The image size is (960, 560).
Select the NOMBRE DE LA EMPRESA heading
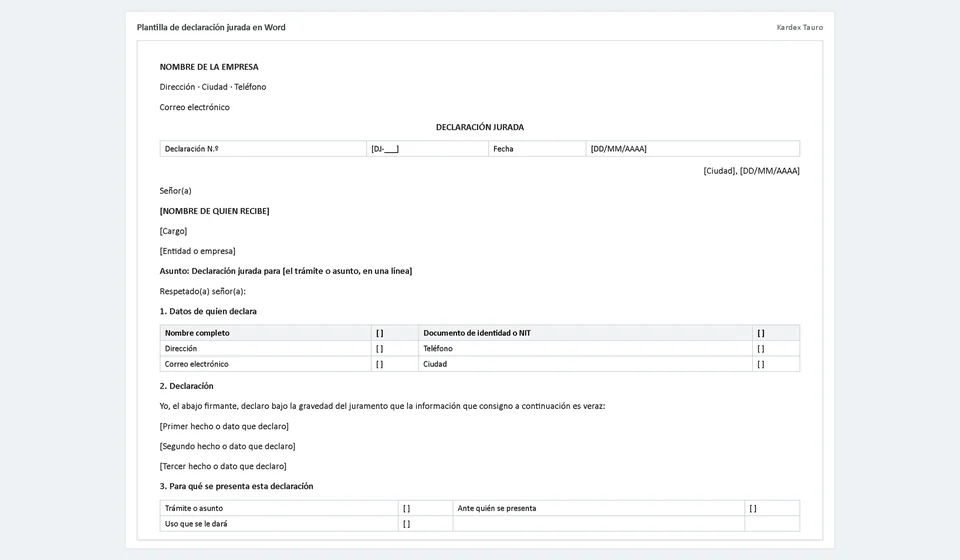tap(209, 67)
